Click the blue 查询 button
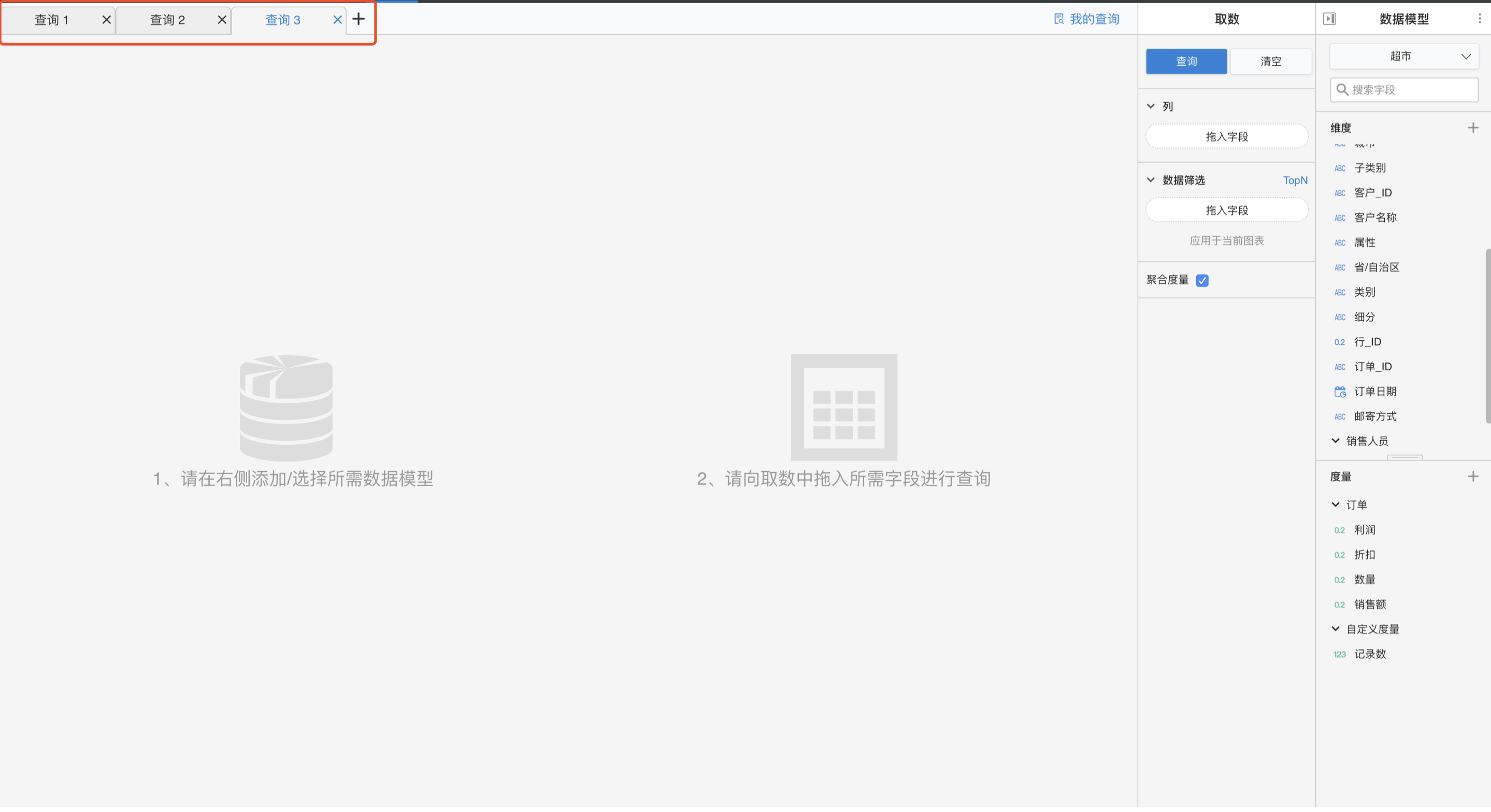This screenshot has height=812, width=1491. (x=1186, y=61)
